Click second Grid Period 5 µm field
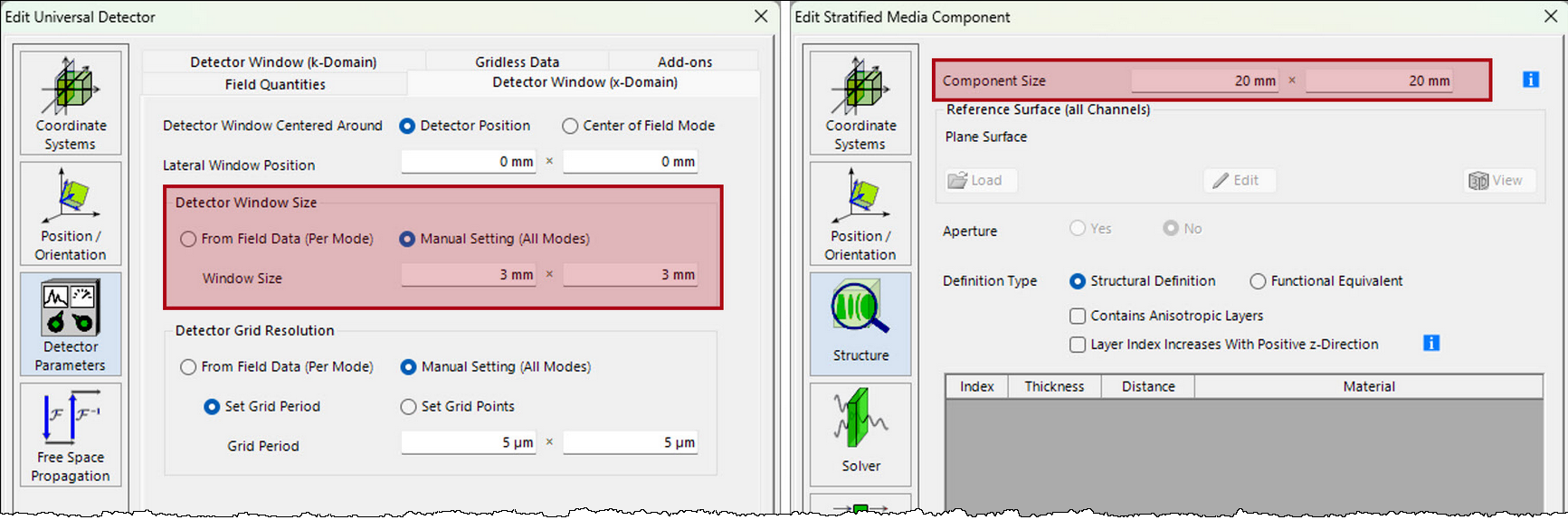Viewport: 1568px width, 520px height. pyautogui.click(x=630, y=442)
